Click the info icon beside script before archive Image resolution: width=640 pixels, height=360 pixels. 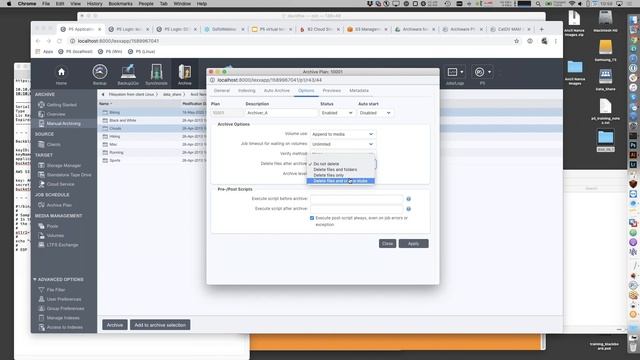pos(409,199)
